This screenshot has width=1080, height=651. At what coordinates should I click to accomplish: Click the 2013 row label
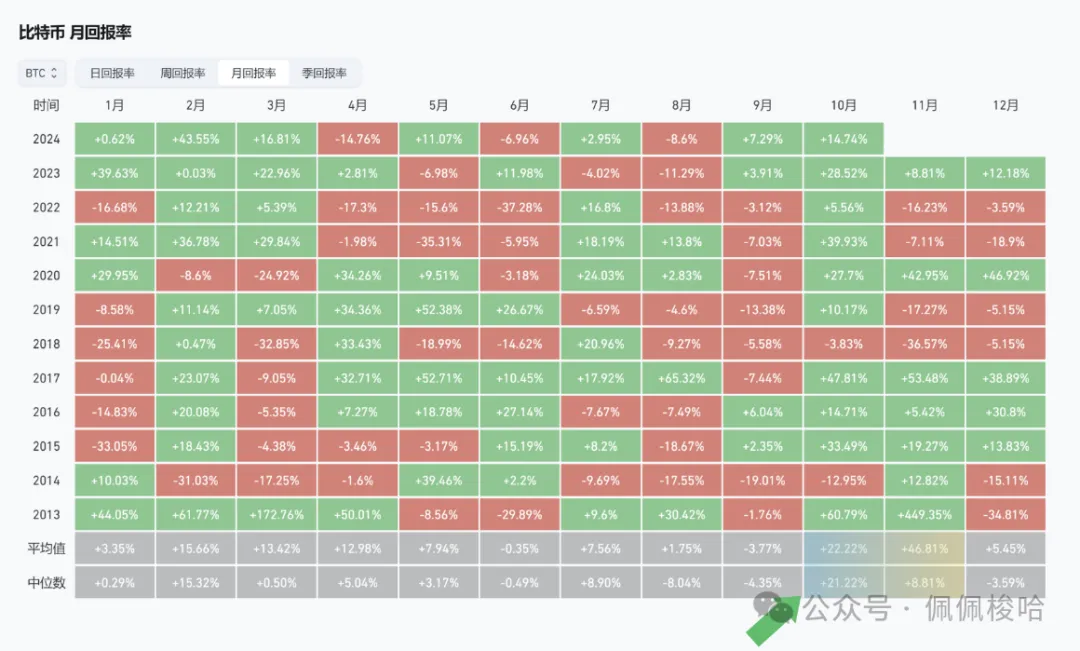45,514
